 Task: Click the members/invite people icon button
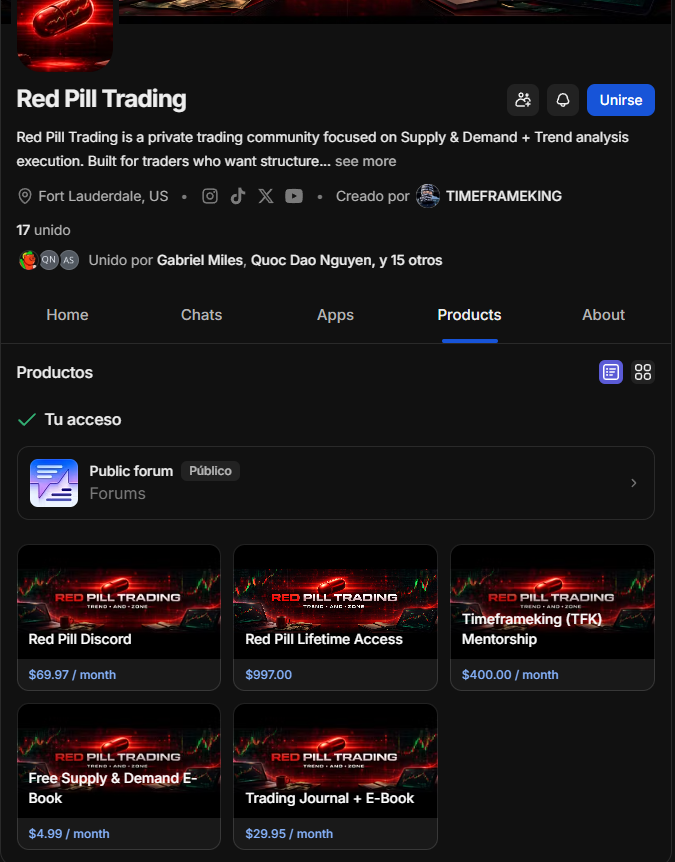click(x=523, y=100)
